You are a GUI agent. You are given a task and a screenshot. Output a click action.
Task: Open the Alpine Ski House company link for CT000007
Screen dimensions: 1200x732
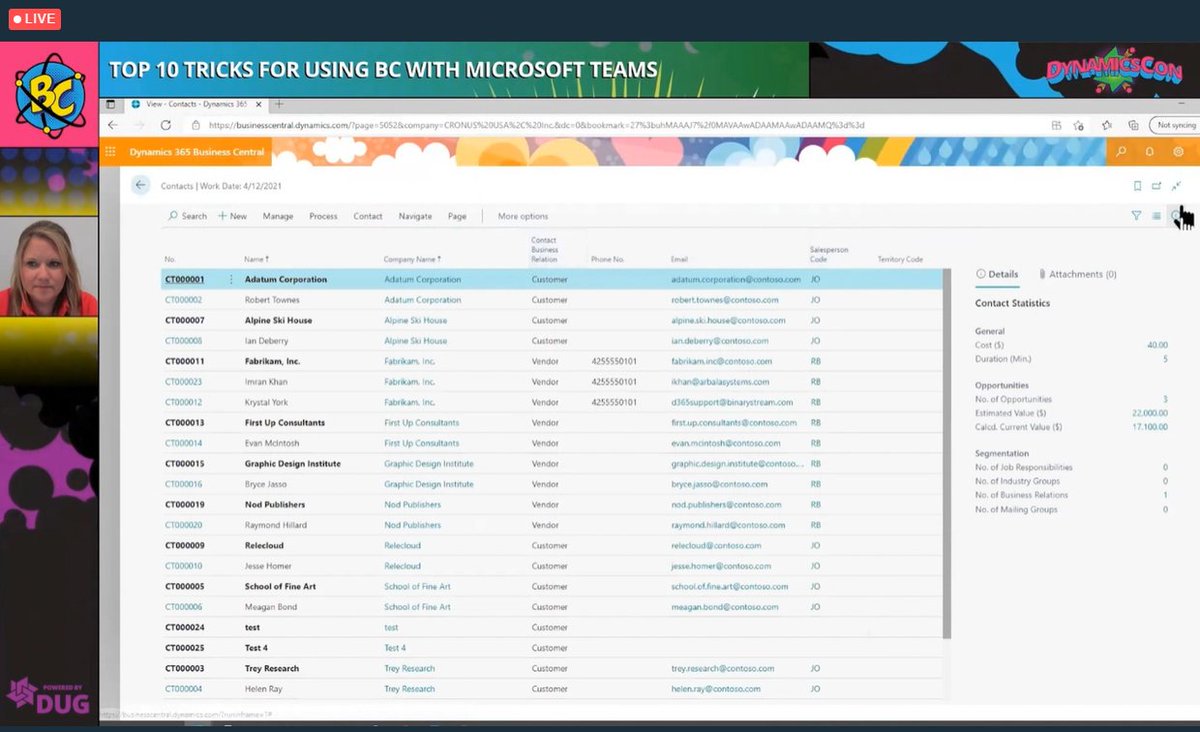415,321
